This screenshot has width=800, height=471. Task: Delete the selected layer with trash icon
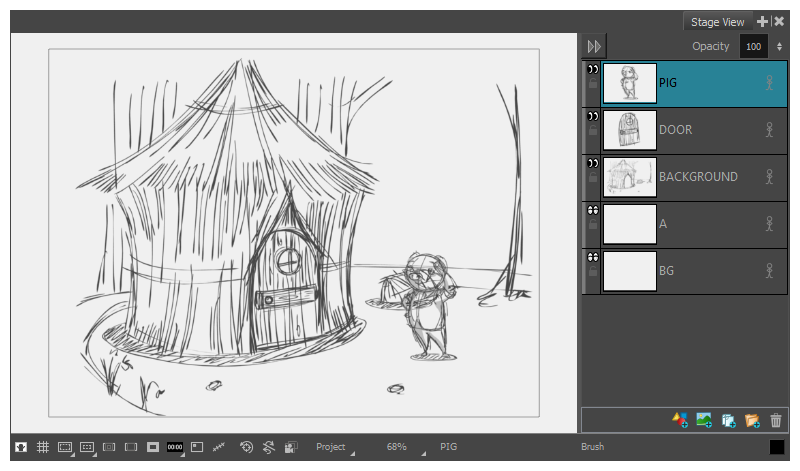pos(776,421)
